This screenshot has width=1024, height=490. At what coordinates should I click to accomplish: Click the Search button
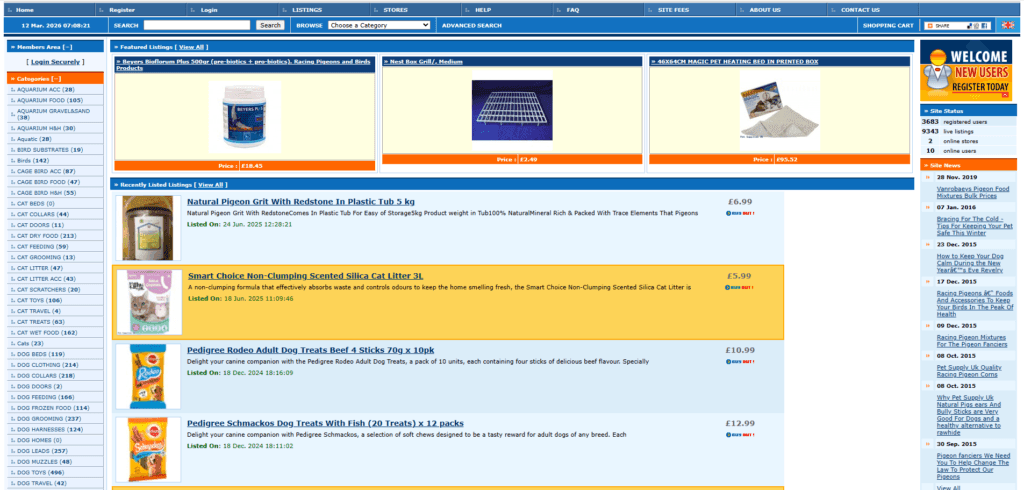click(270, 25)
